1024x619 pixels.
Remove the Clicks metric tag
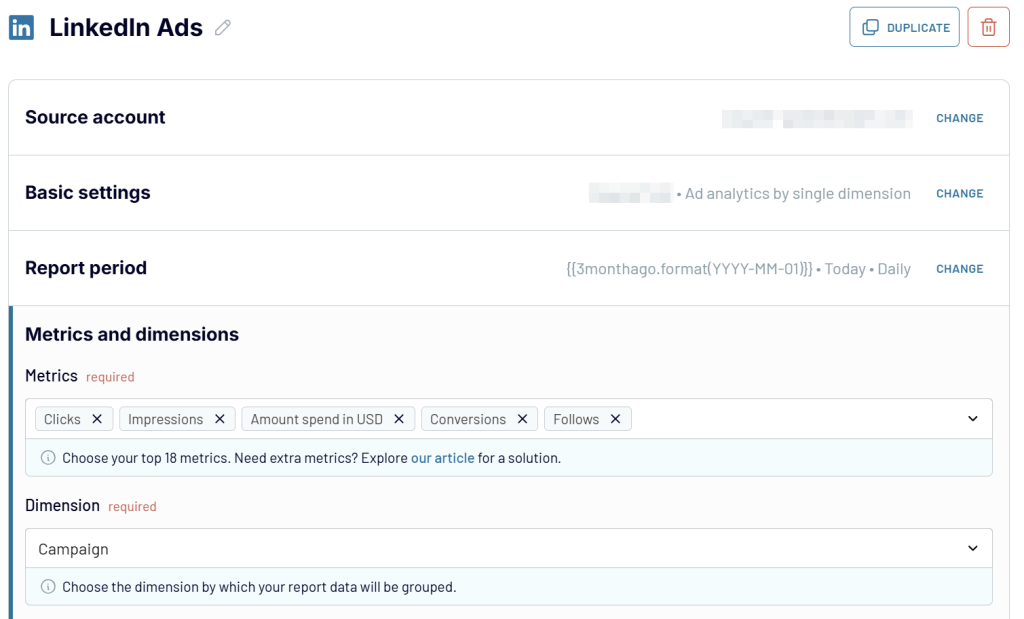[97, 419]
